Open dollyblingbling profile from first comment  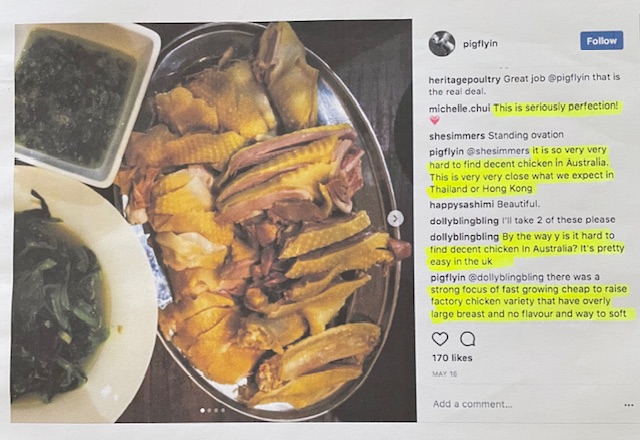(464, 221)
